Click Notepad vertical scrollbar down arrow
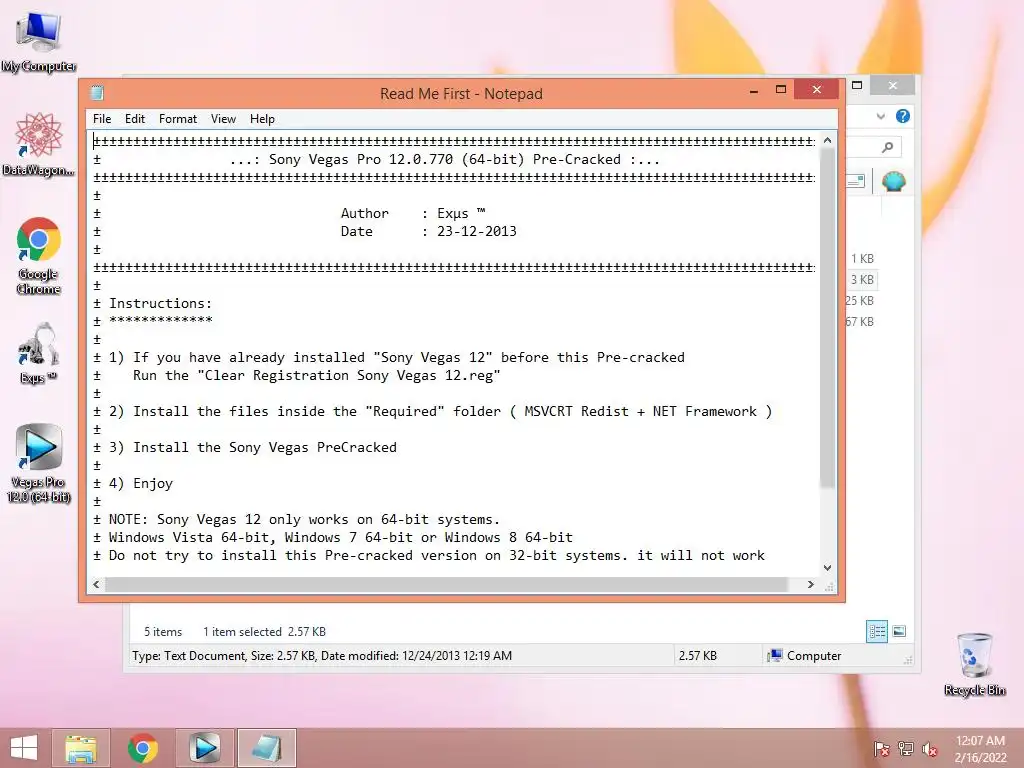The height and width of the screenshot is (768, 1024). (x=827, y=568)
